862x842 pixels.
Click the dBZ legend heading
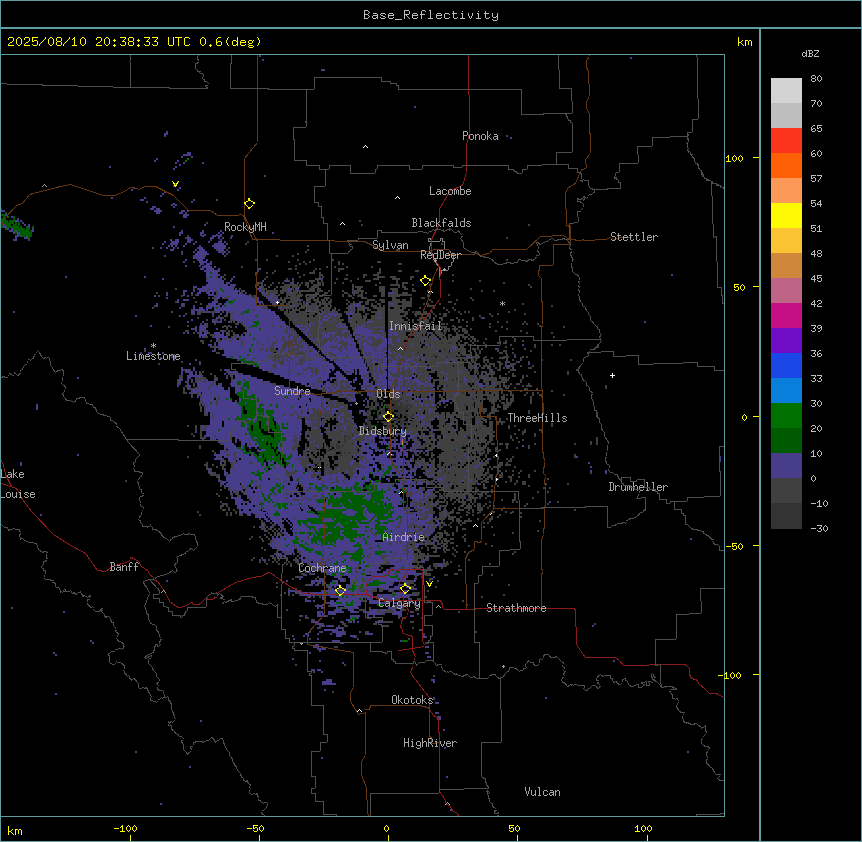(810, 53)
